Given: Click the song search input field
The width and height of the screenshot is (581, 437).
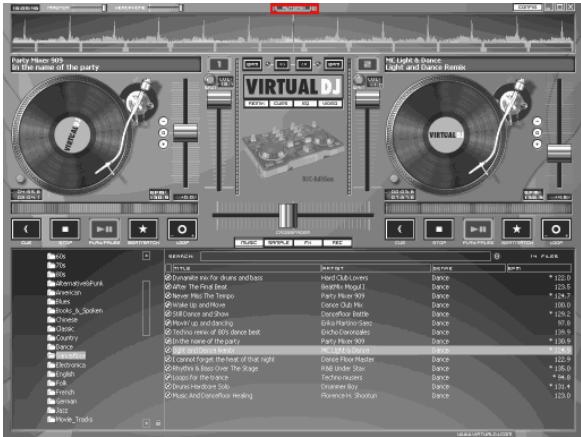Looking at the screenshot, I should pyautogui.click(x=345, y=256).
